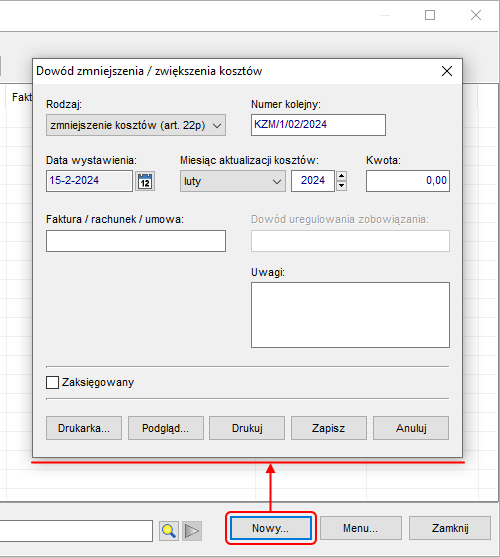Increase the year with the up arrow
The image size is (500, 558).
tap(342, 176)
